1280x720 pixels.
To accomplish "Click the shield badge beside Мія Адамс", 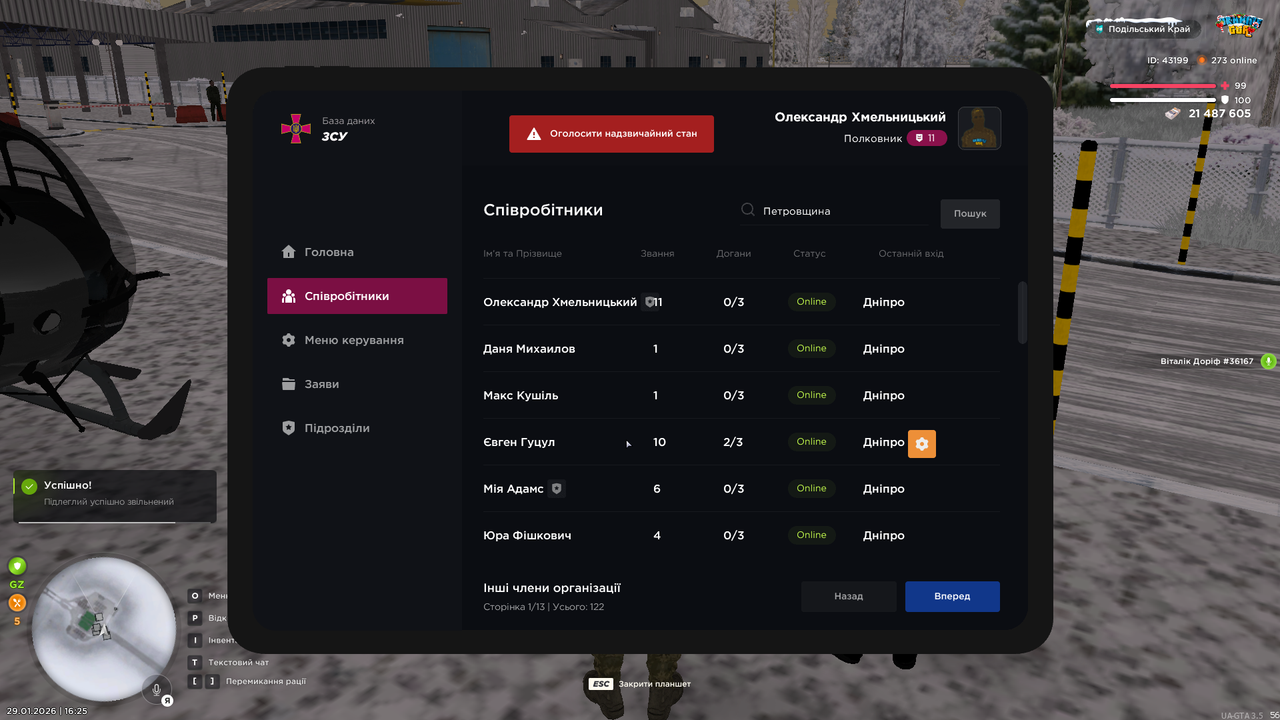I will tap(557, 489).
